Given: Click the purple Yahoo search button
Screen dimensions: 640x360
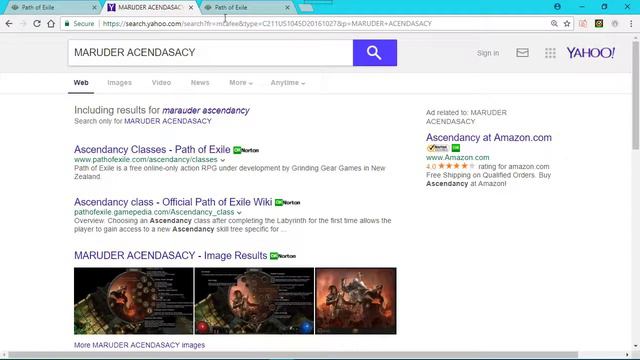Looking at the screenshot, I should pyautogui.click(x=375, y=53).
